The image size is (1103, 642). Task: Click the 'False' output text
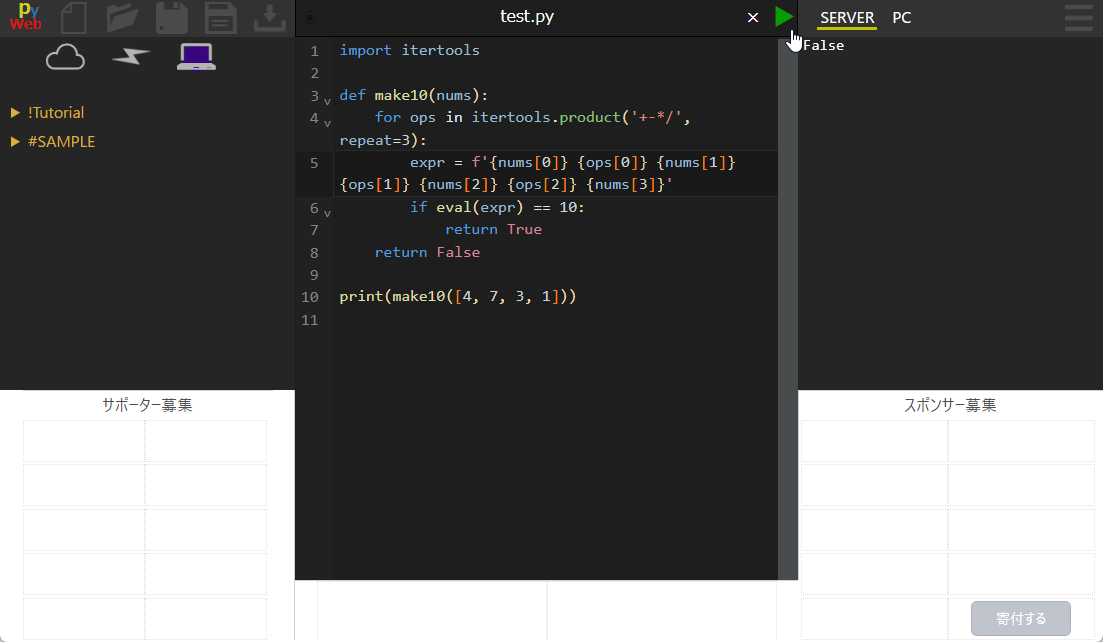click(x=823, y=45)
